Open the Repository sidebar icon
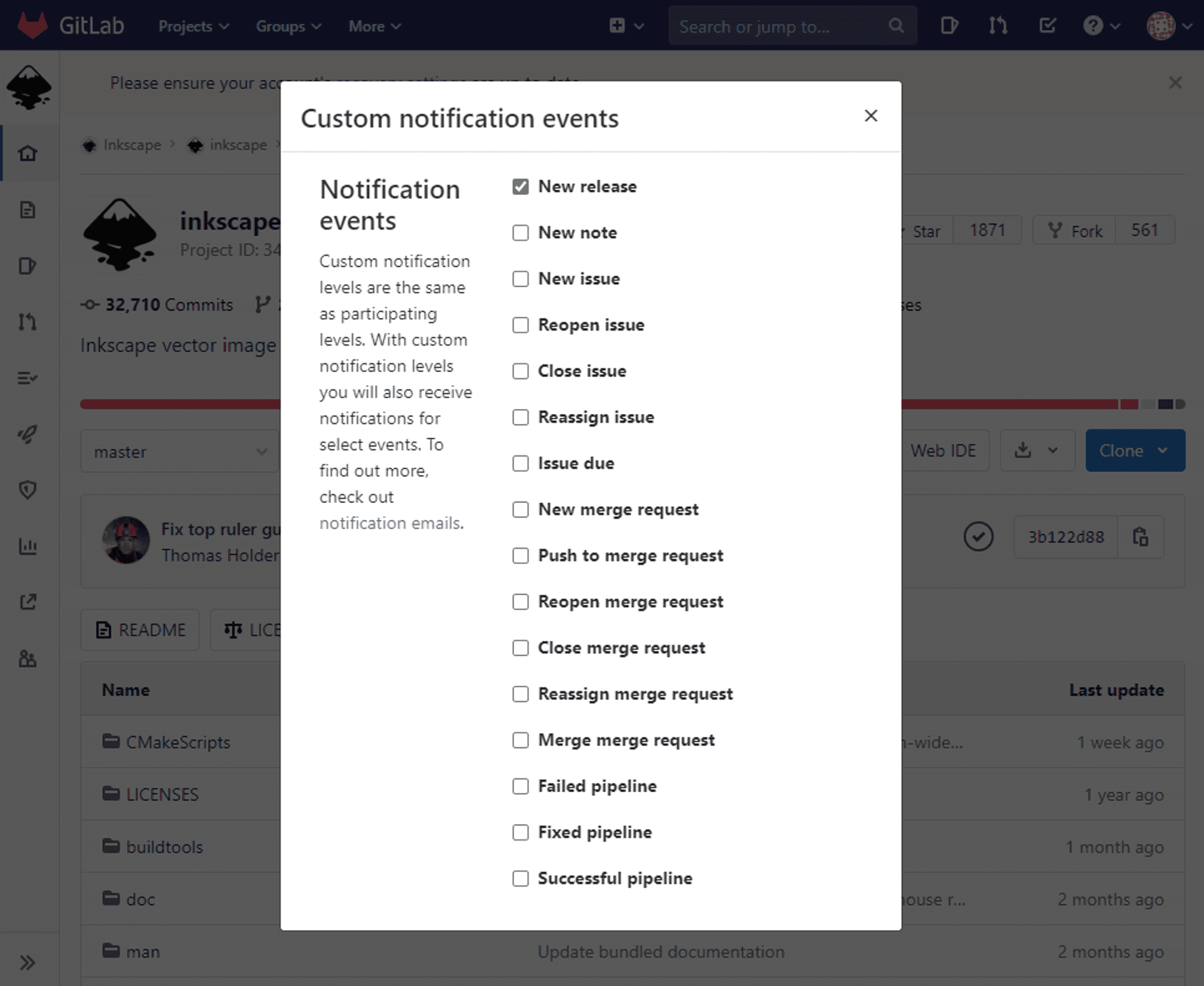1204x986 pixels. pyautogui.click(x=28, y=209)
